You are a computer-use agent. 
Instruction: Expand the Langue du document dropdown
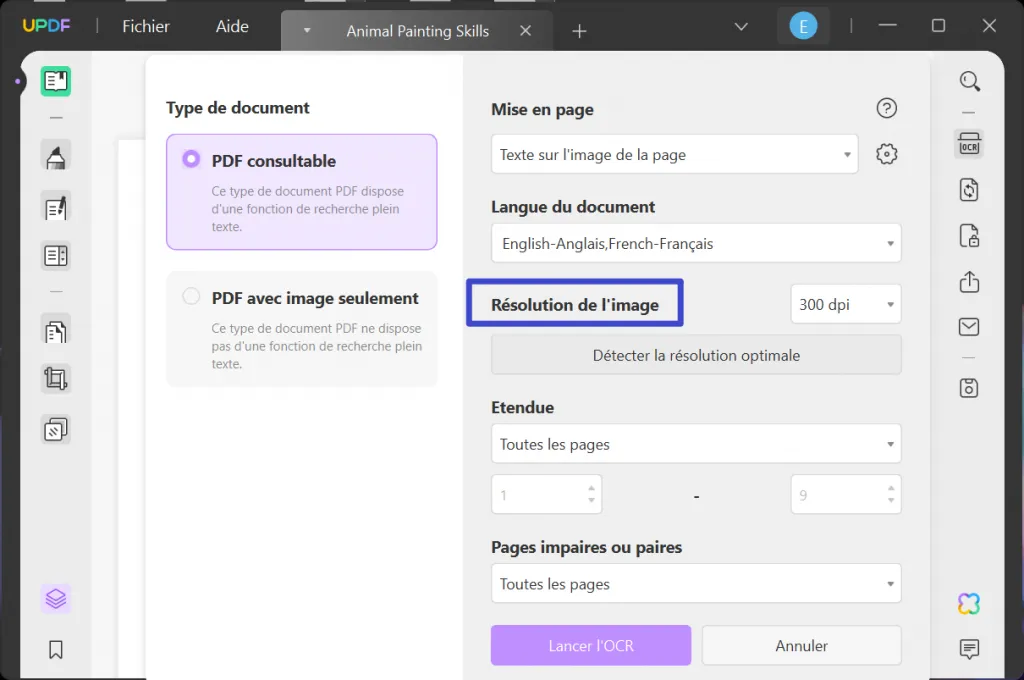(695, 243)
